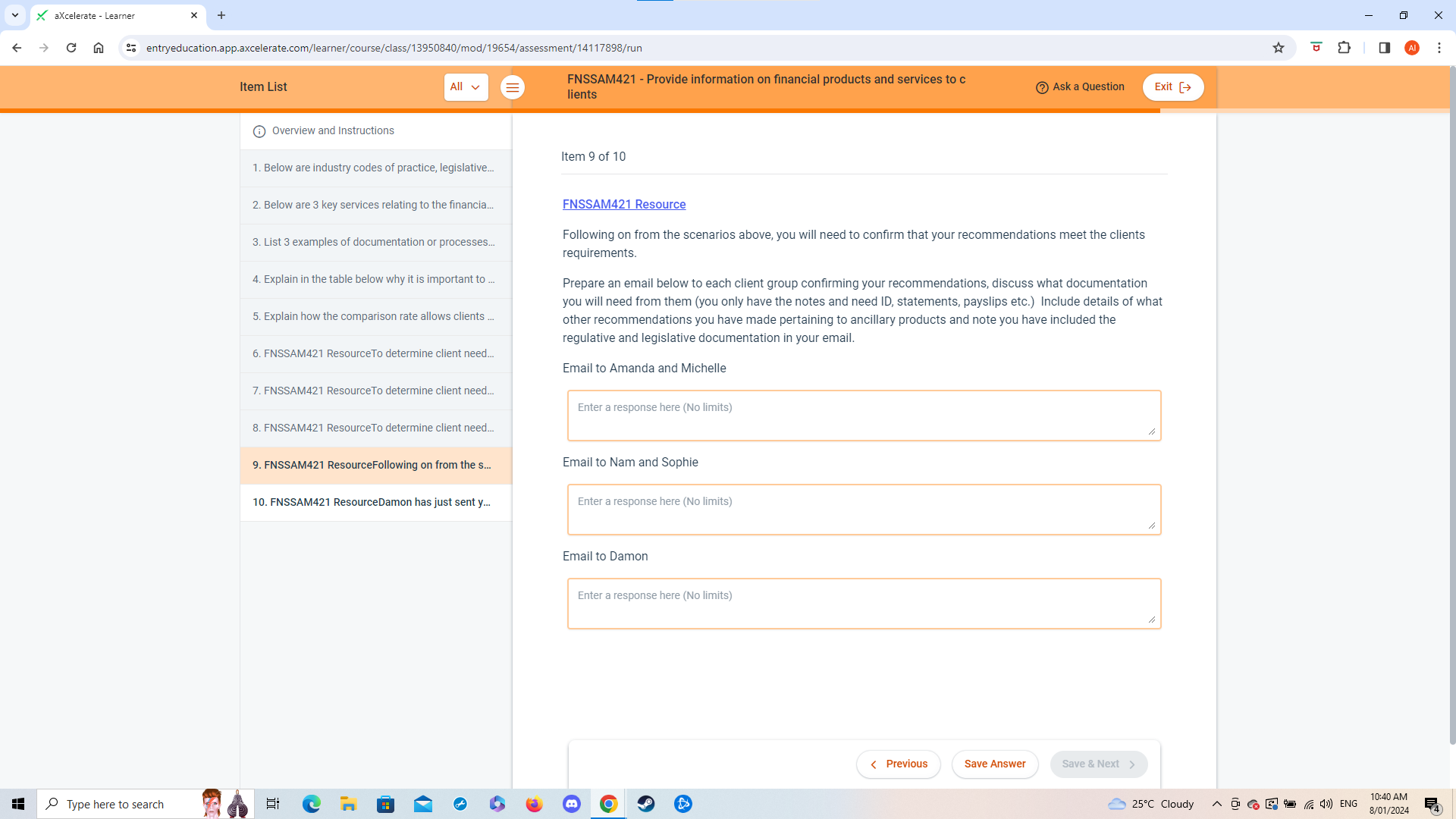Open the Overview and Instructions info item
This screenshot has height=819, width=1456.
[332, 130]
